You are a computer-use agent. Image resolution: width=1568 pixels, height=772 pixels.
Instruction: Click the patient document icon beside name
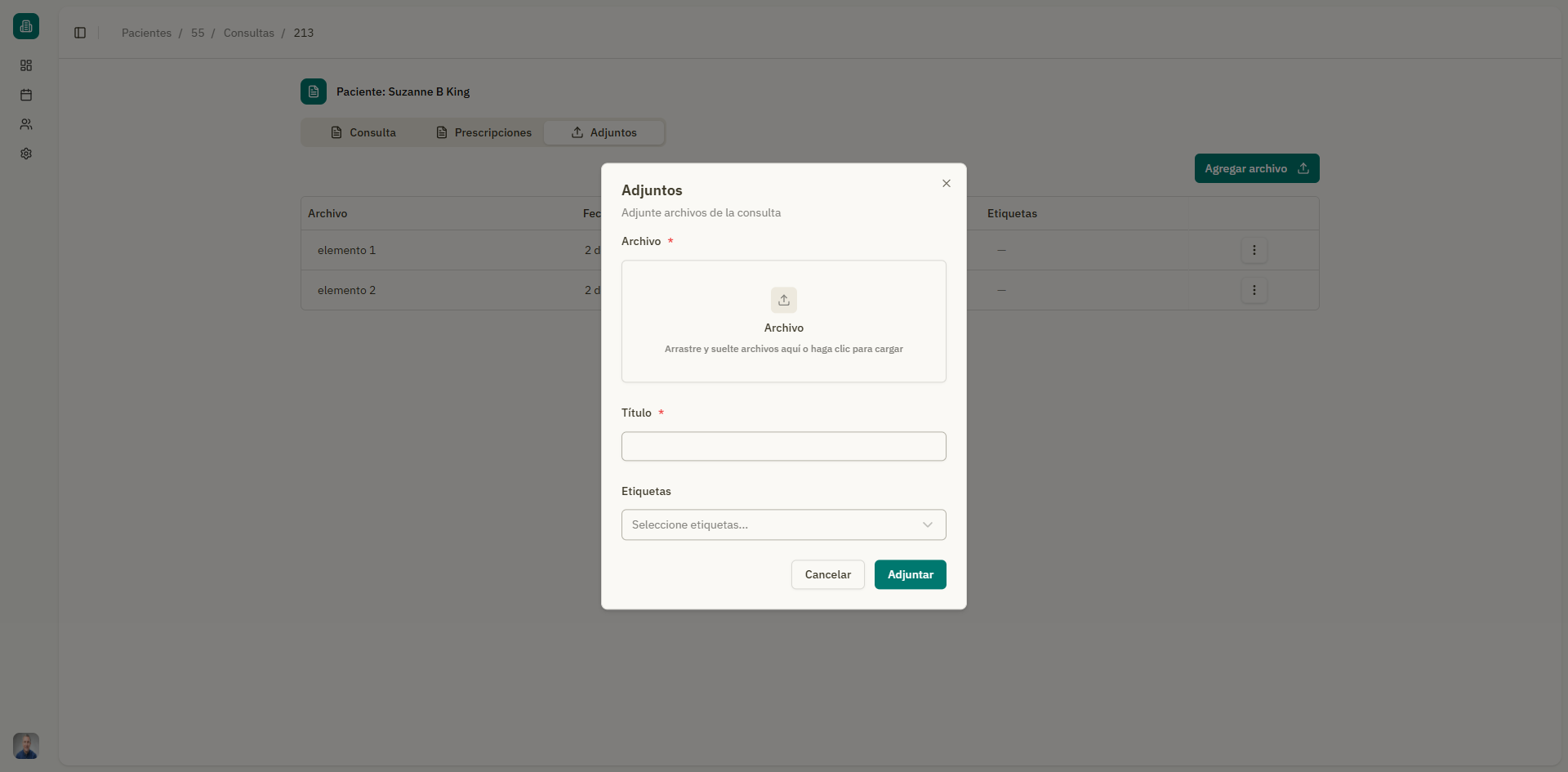tap(314, 91)
